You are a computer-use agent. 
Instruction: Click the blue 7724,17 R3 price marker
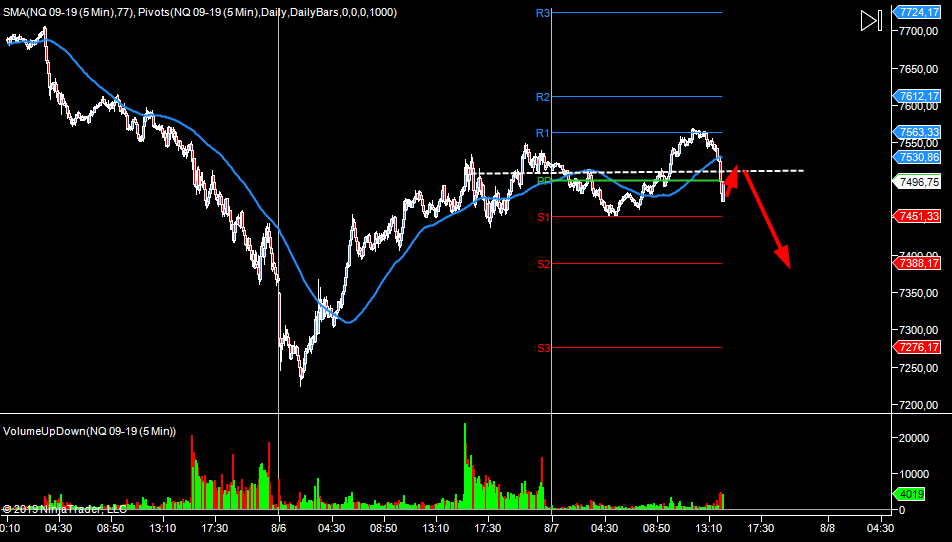[917, 13]
